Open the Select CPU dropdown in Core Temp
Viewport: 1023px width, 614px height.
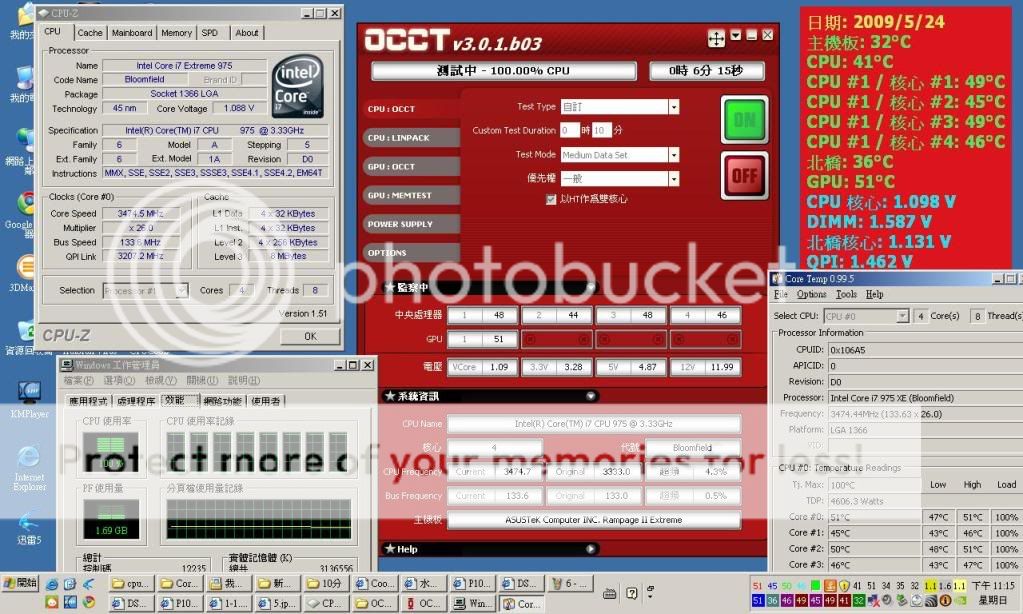pos(902,316)
